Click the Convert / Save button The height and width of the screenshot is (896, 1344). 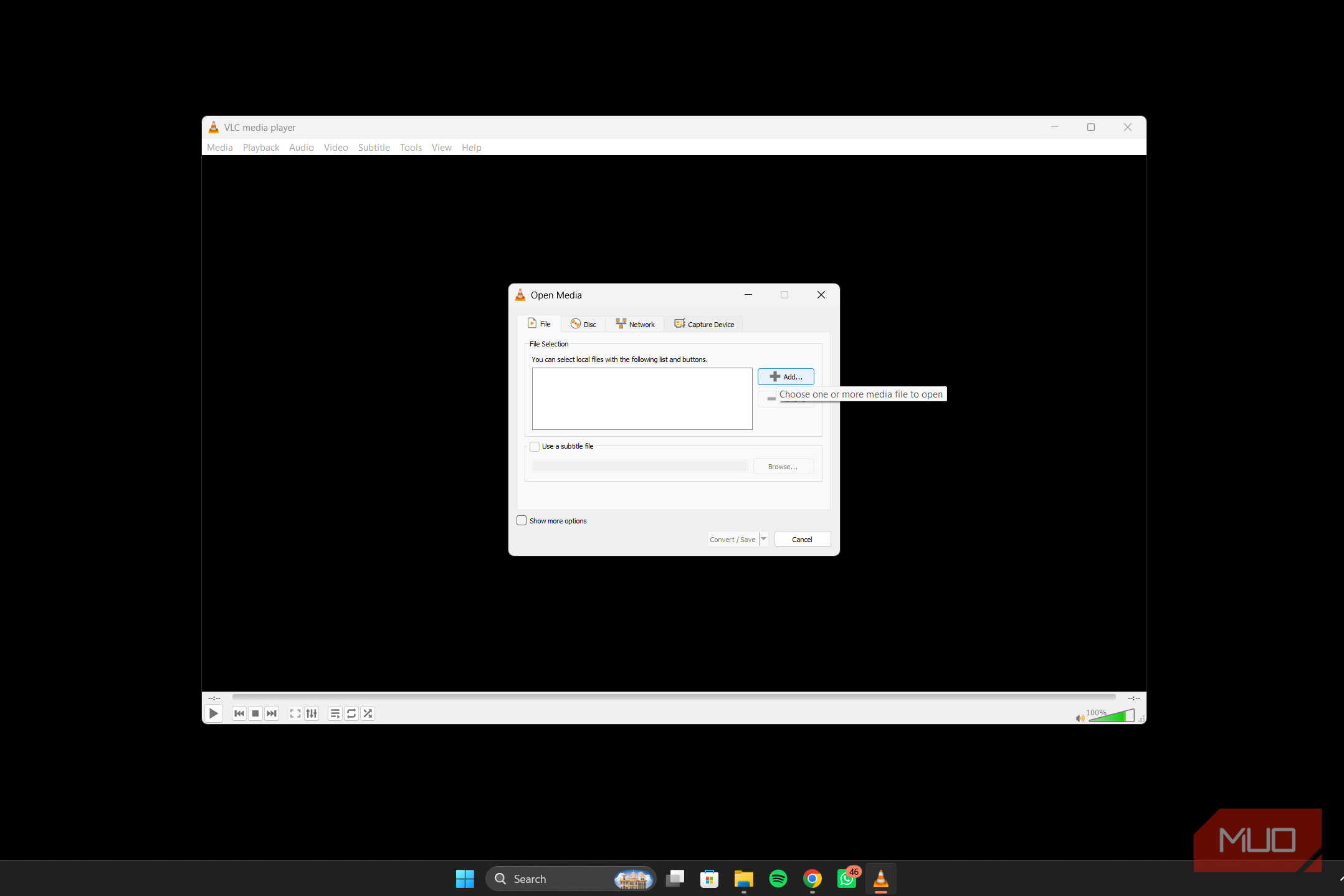tap(733, 540)
